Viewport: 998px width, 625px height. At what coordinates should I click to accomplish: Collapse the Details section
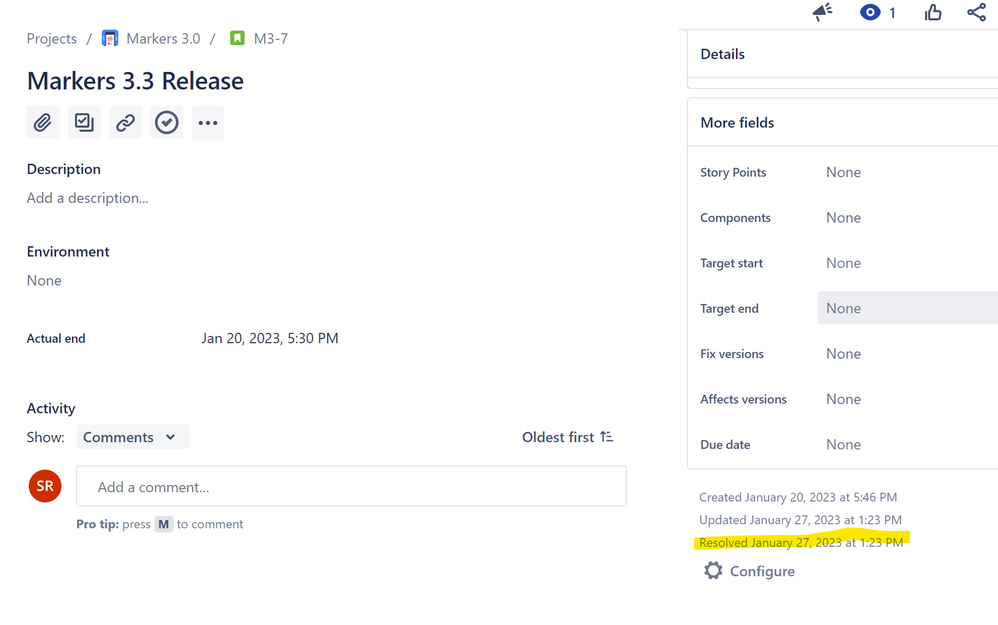click(x=722, y=54)
